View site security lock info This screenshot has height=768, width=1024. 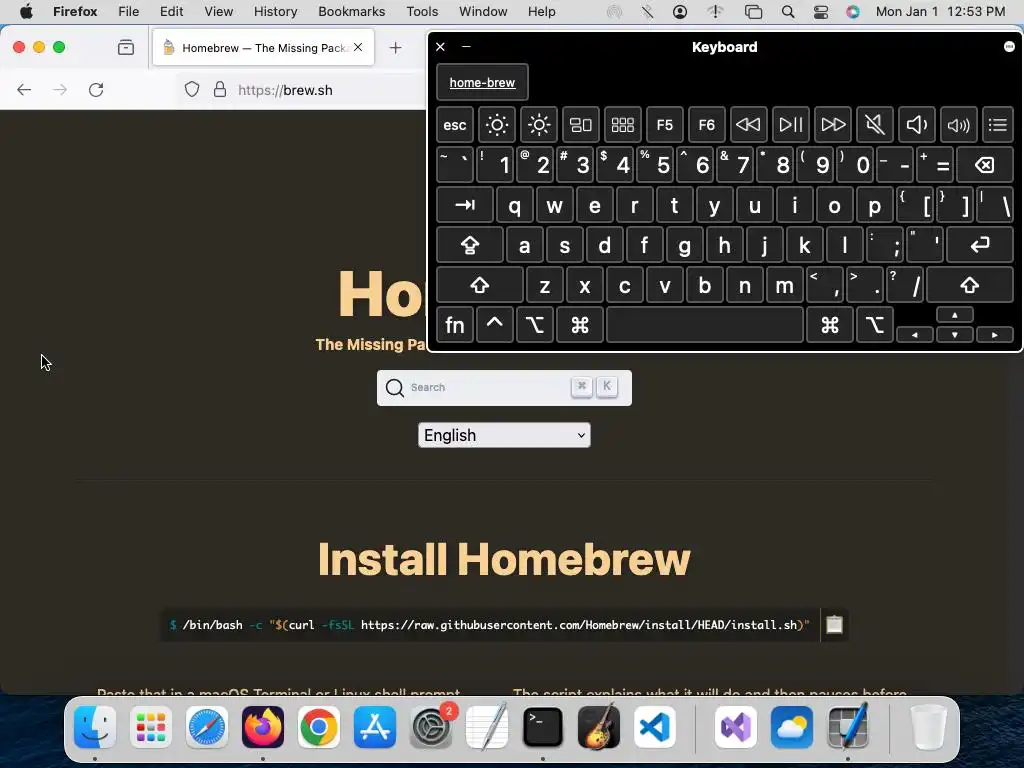(x=220, y=89)
